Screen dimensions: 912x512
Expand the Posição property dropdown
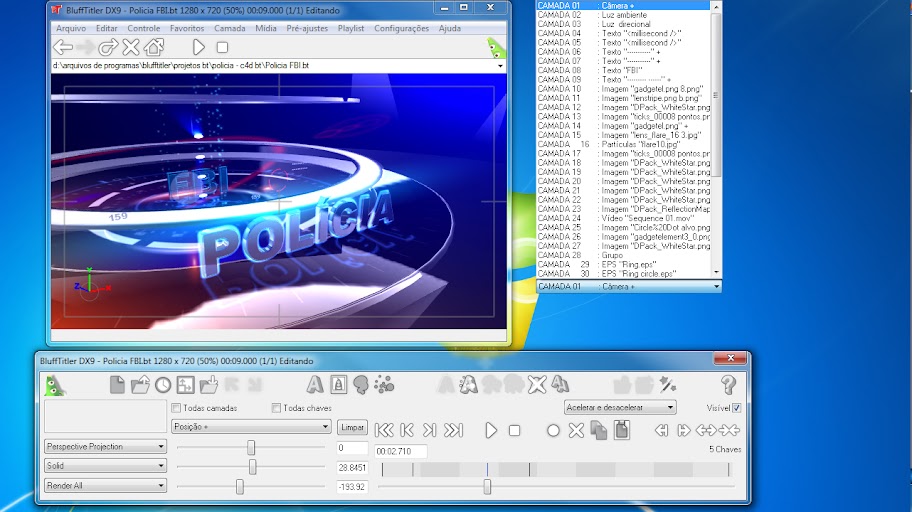(x=251, y=427)
